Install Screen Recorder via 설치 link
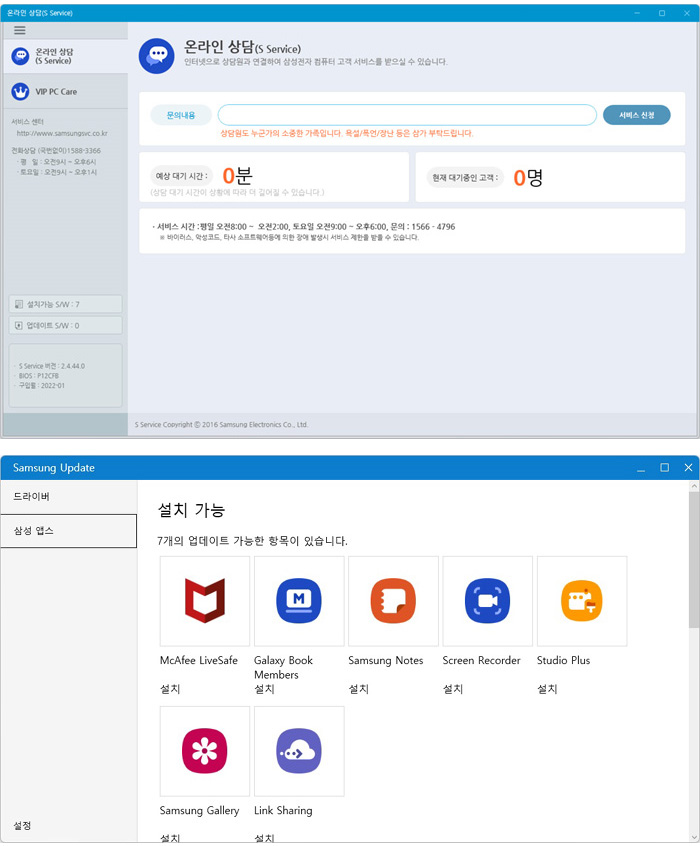 coord(453,689)
